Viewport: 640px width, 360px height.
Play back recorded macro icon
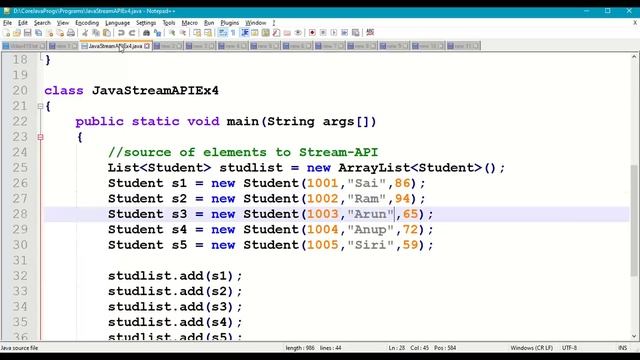click(x=334, y=32)
